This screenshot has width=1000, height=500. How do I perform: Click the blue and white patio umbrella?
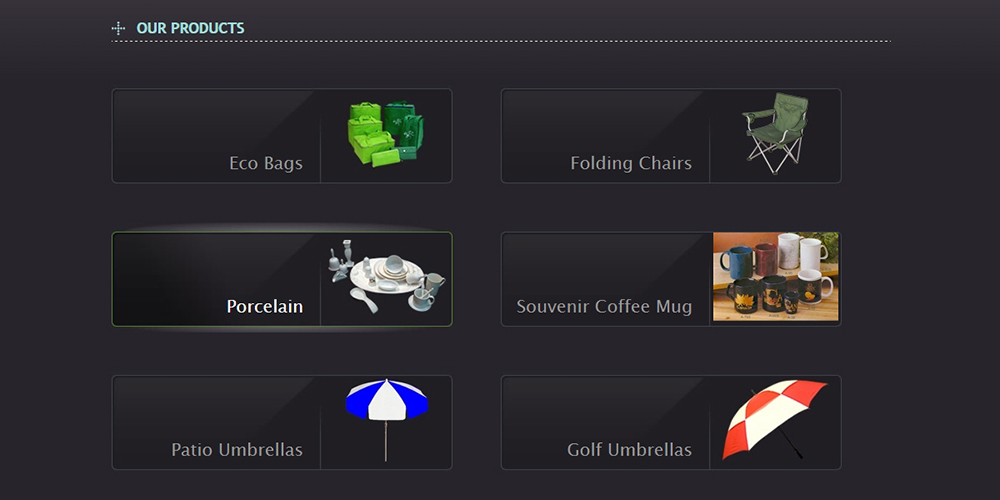386,420
